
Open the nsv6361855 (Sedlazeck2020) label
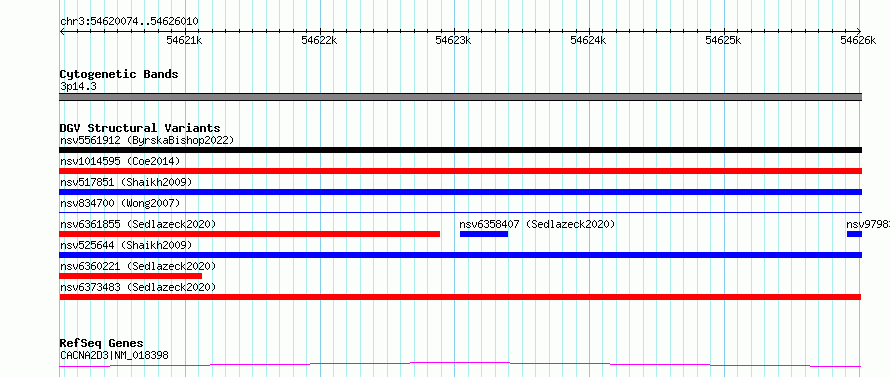click(x=138, y=224)
